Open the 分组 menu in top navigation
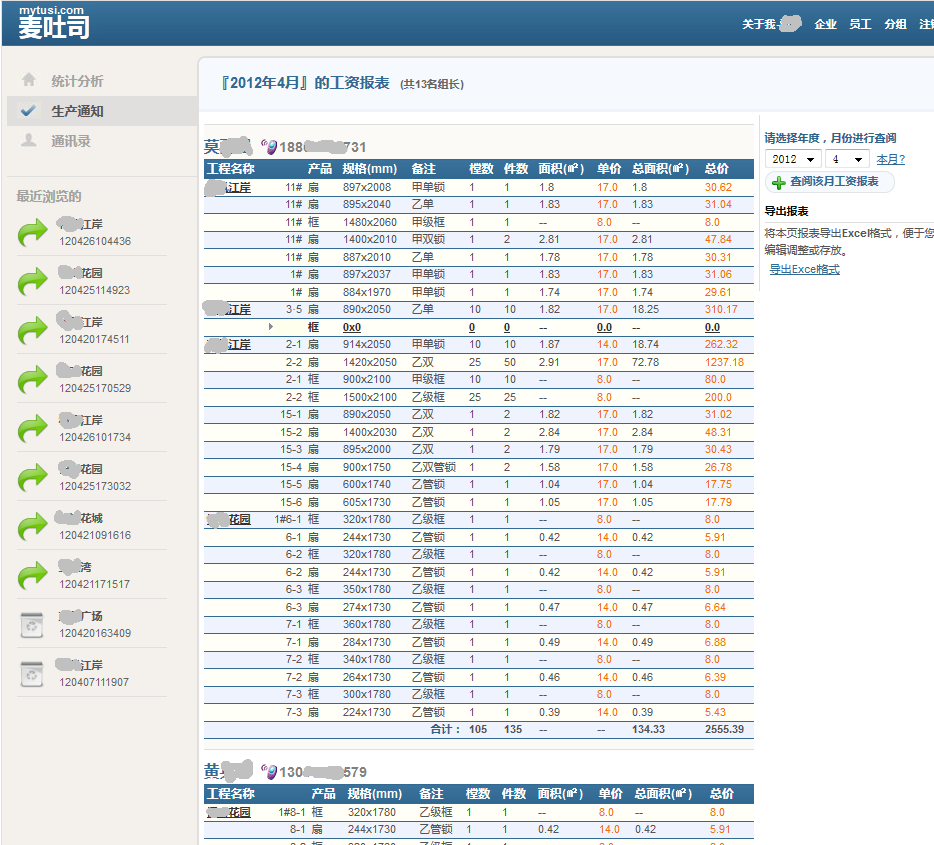The width and height of the screenshot is (934, 845). [895, 24]
